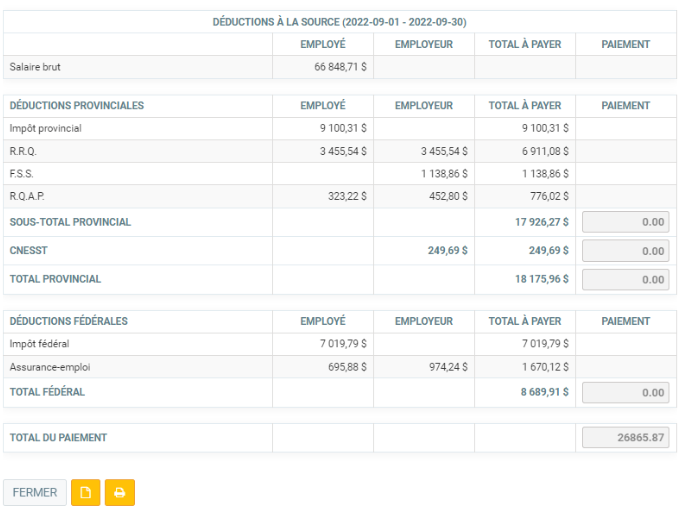Click the Total fédéral payment field
Screen dimensions: 681x518
(626, 393)
